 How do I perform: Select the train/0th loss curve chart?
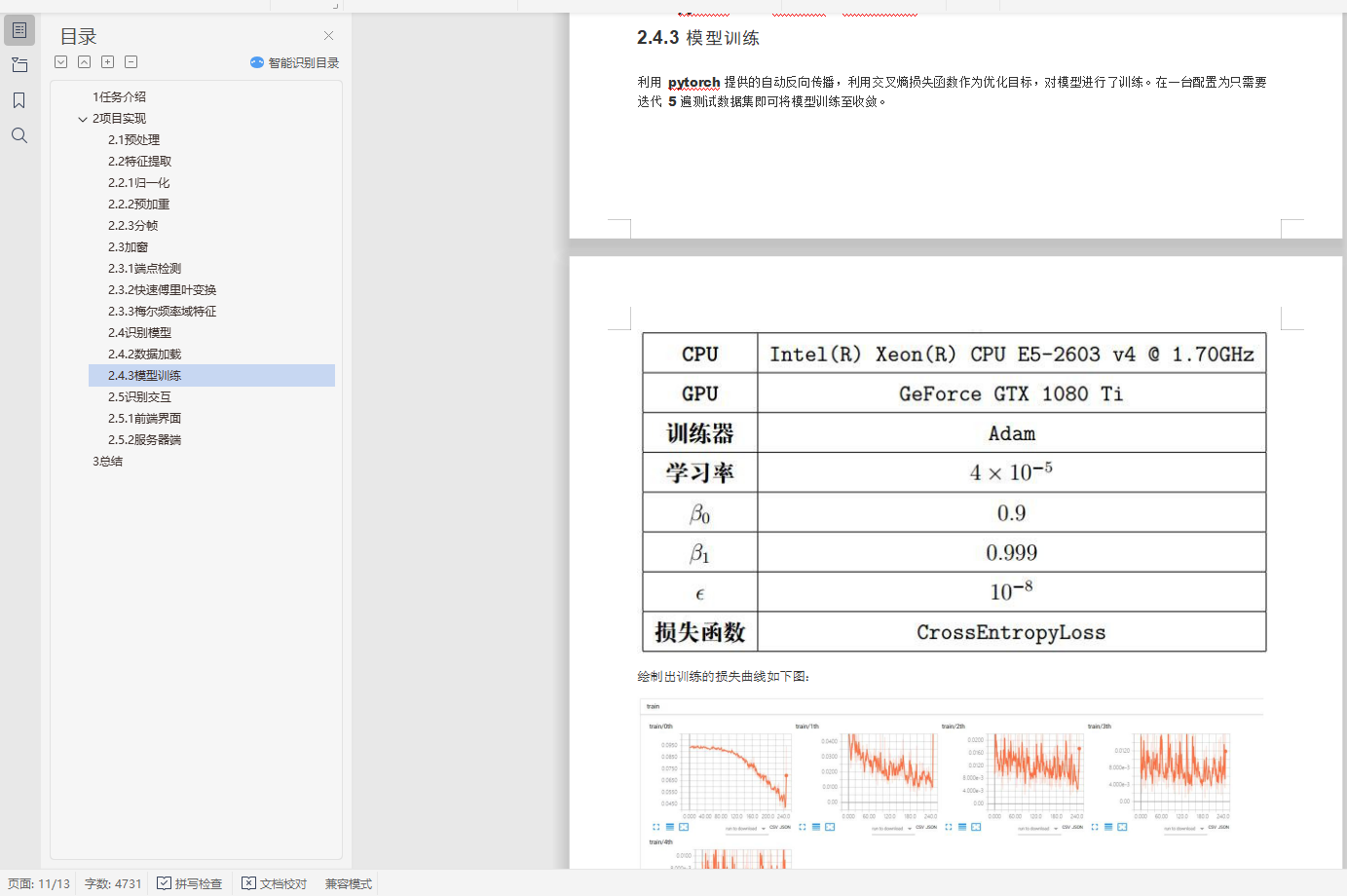point(720,776)
